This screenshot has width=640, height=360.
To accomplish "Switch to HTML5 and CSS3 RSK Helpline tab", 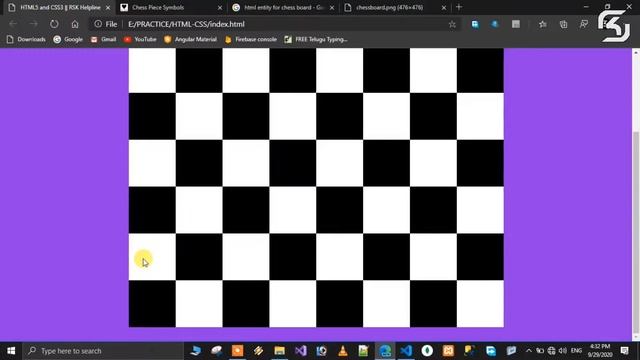I will (x=60, y=7).
